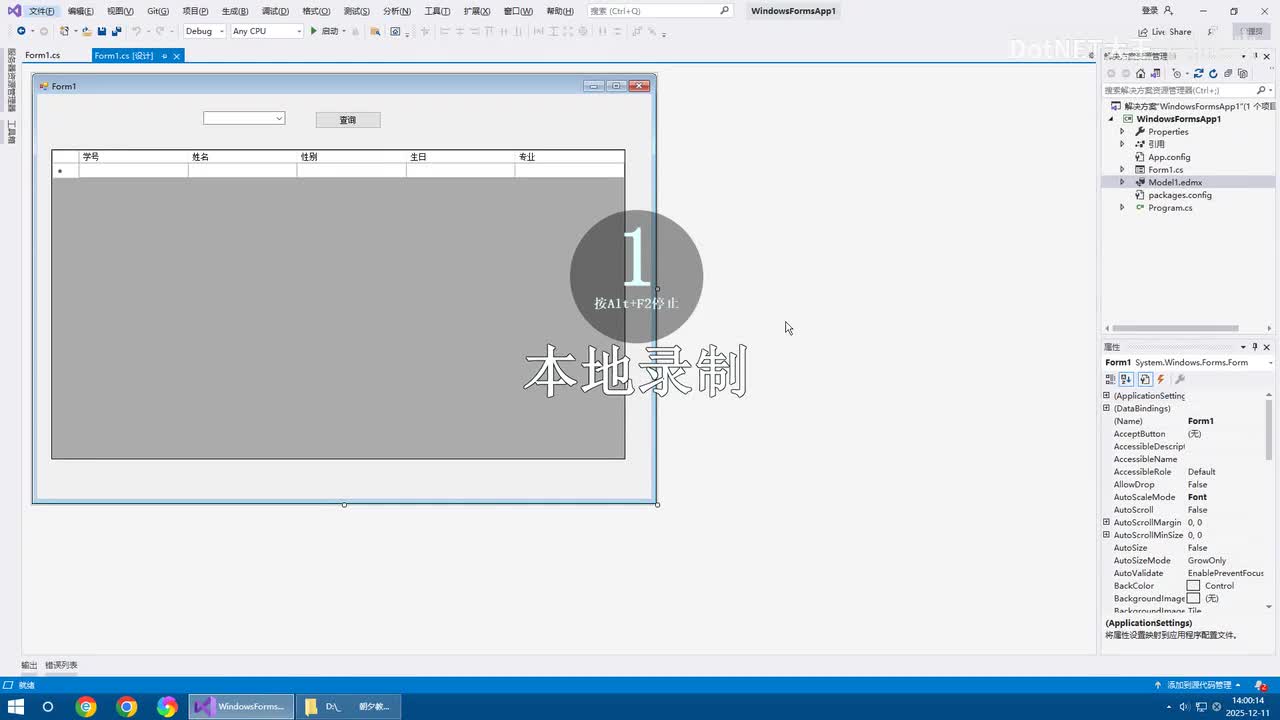This screenshot has height=720, width=1280.
Task: Click the 学号 column header in the grid
Action: point(133,157)
